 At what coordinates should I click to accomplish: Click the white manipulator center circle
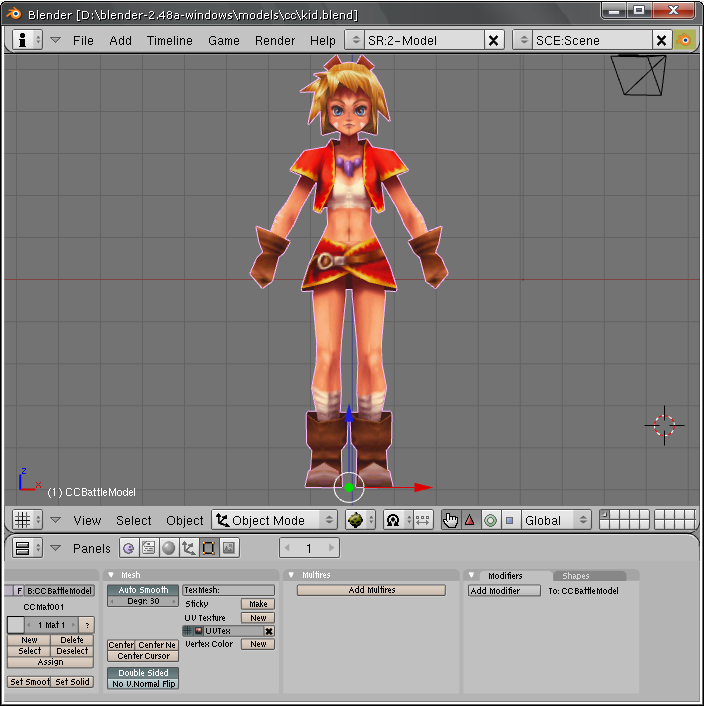349,487
